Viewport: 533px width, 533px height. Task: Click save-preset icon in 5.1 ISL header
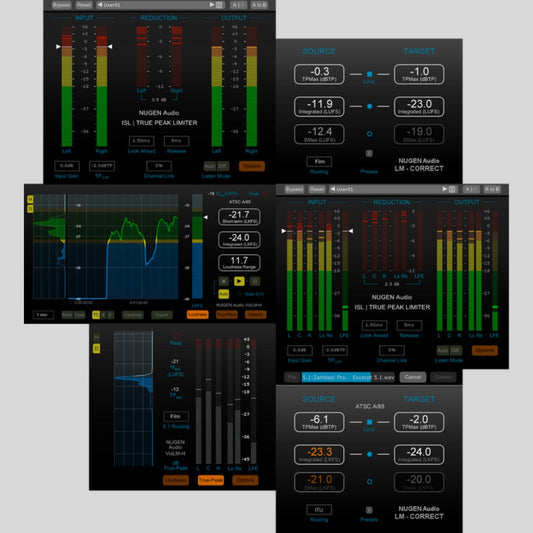pos(452,189)
